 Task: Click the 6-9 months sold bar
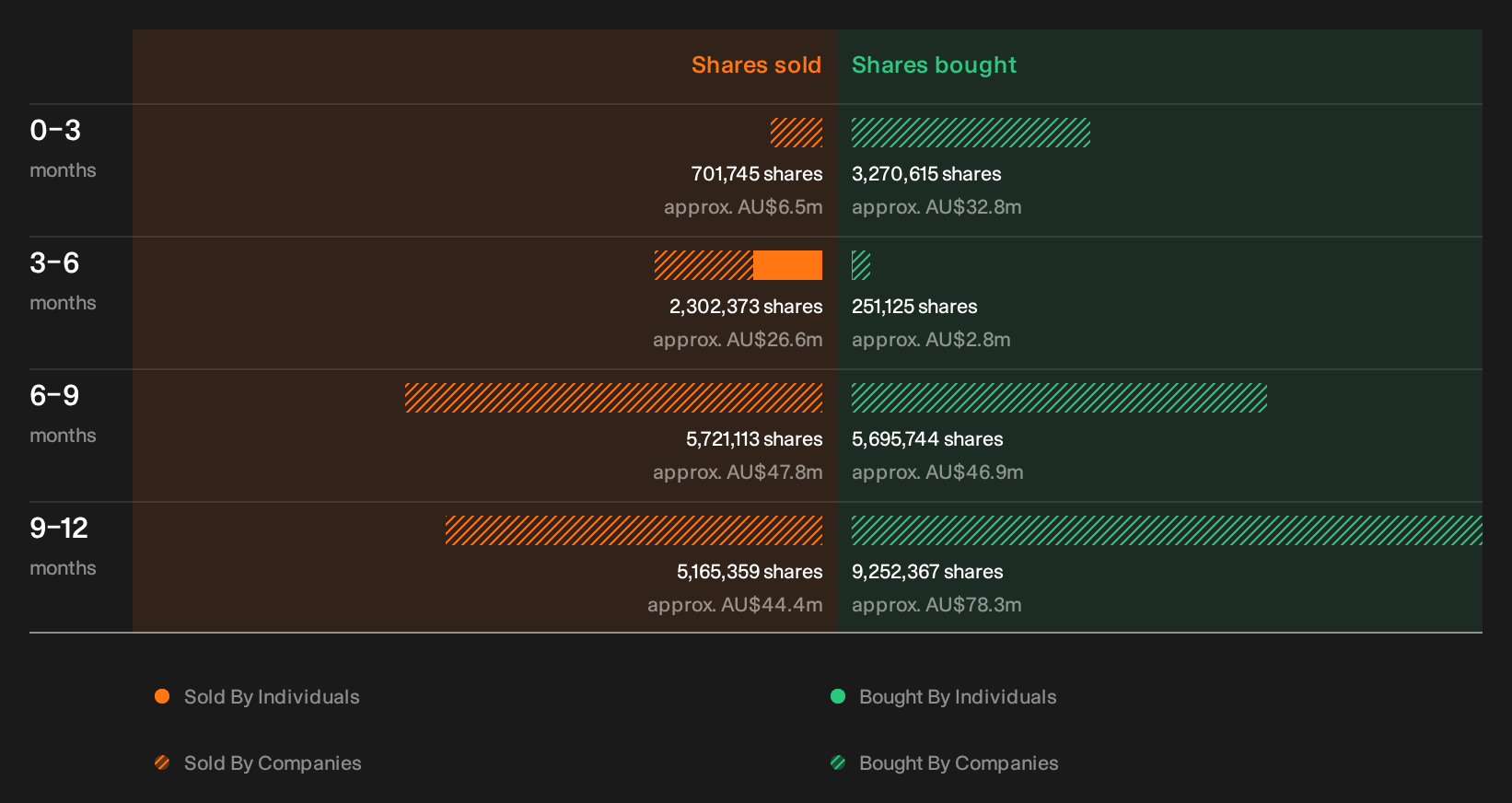[613, 398]
